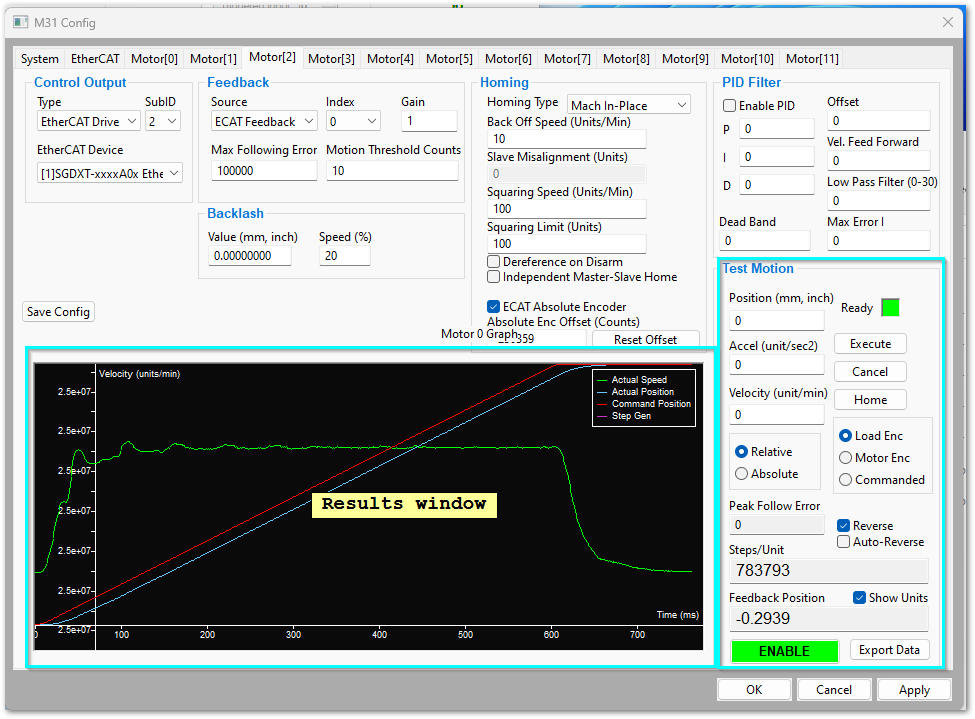Click the Apply button
Screen dimensions: 975x719
[x=914, y=690]
